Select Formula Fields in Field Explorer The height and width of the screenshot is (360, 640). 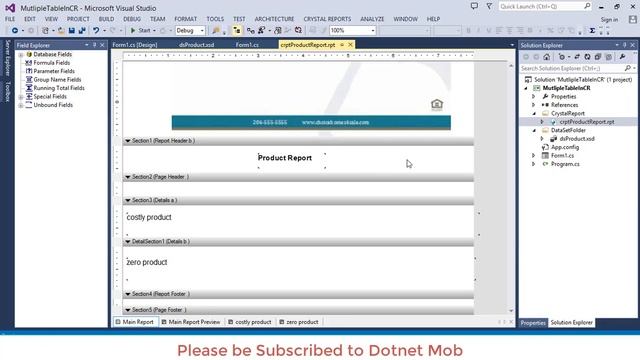pyautogui.click(x=51, y=63)
